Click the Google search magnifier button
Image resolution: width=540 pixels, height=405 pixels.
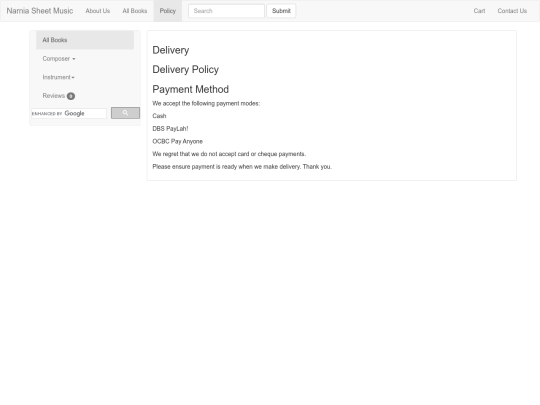125,113
